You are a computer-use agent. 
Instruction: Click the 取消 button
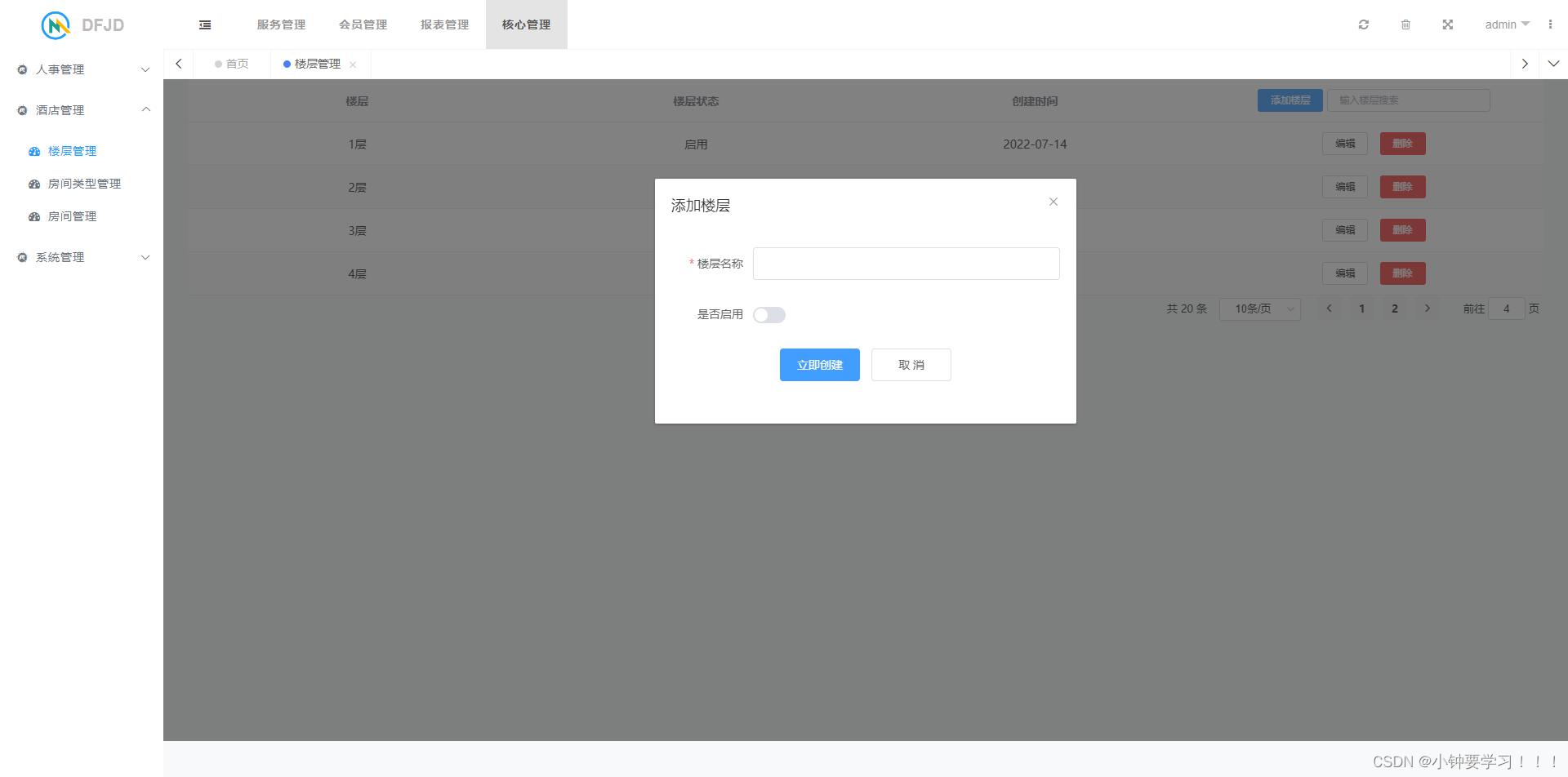pos(911,365)
